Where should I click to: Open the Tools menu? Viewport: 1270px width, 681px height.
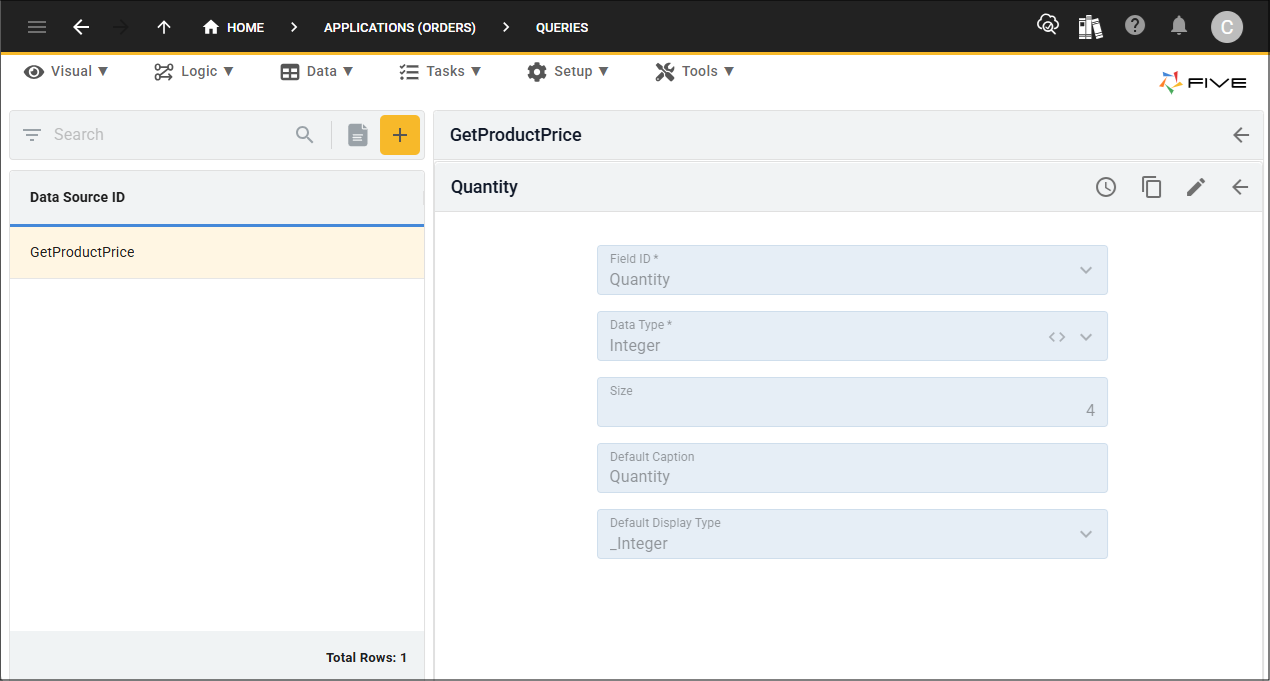[x=694, y=71]
